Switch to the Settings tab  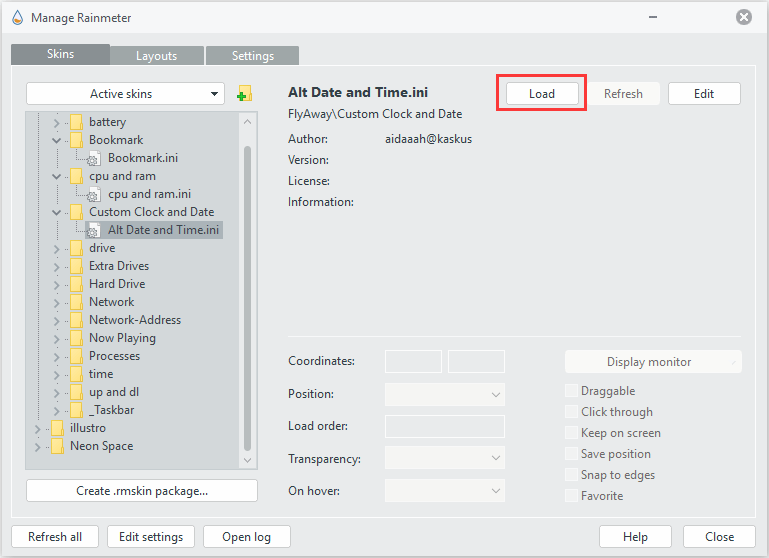[253, 56]
